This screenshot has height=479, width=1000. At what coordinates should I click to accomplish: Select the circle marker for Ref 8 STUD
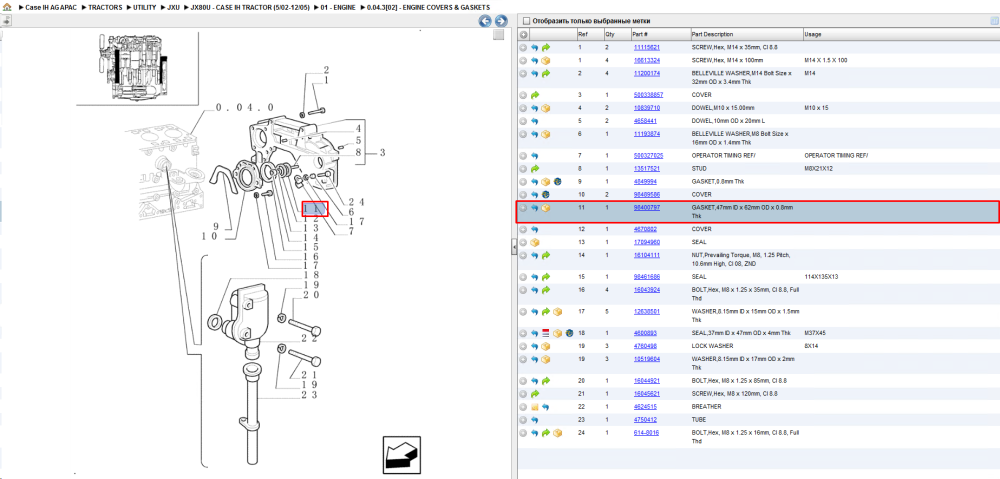tap(523, 169)
